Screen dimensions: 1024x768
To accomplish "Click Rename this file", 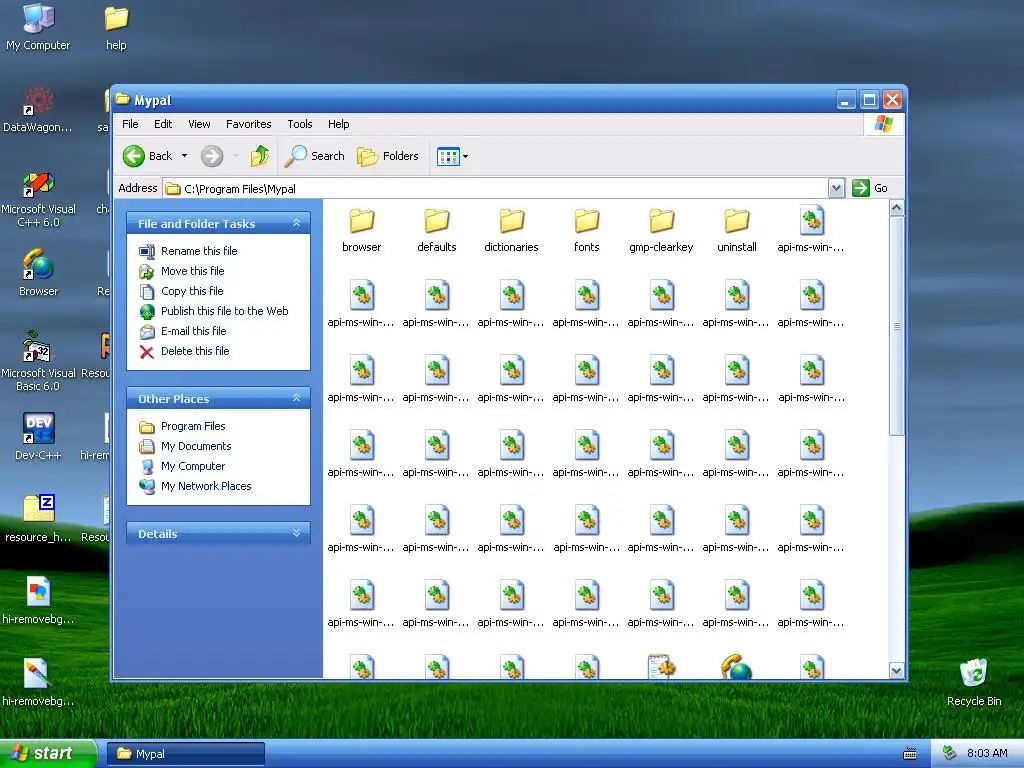I will pos(189,251).
